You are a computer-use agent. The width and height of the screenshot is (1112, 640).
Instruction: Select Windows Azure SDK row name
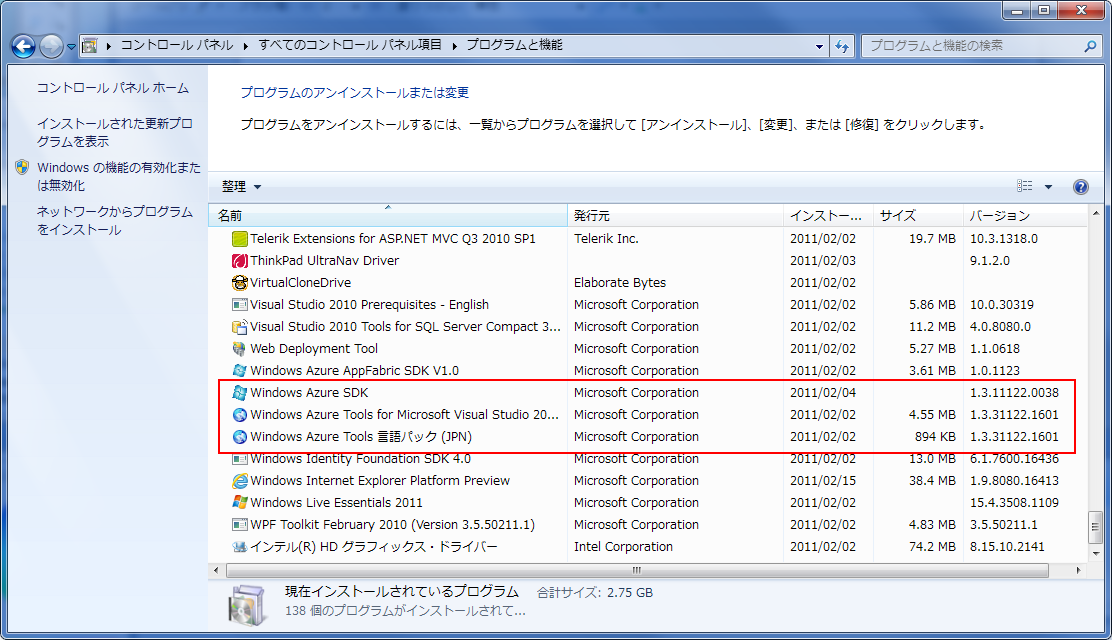tap(309, 393)
